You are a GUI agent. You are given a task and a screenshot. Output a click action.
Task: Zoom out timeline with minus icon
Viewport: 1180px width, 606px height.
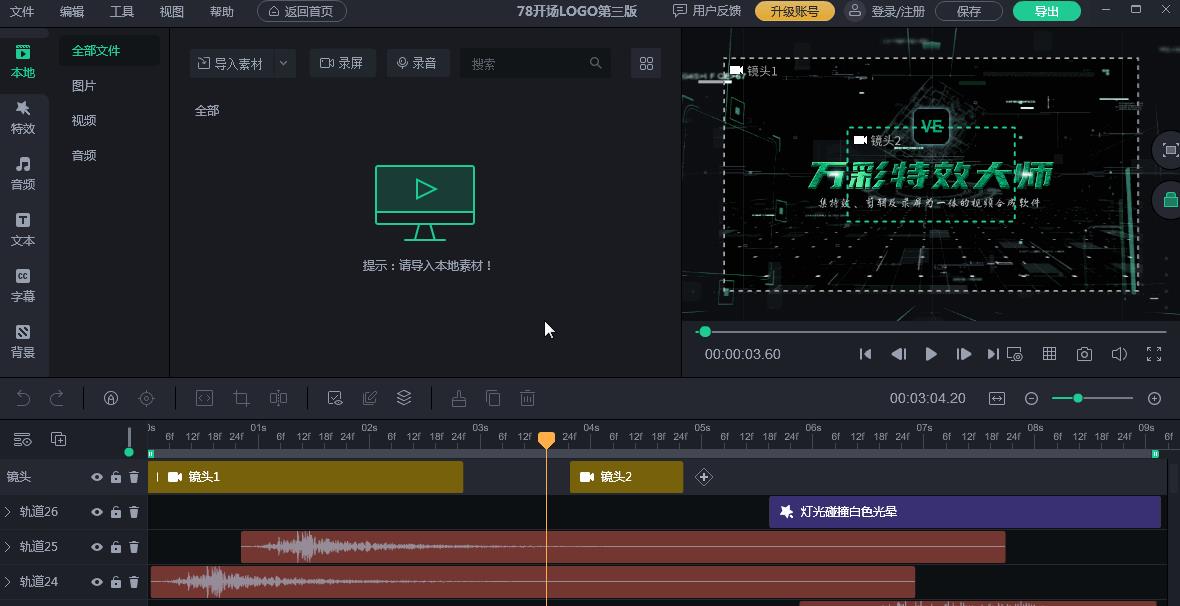(1032, 398)
